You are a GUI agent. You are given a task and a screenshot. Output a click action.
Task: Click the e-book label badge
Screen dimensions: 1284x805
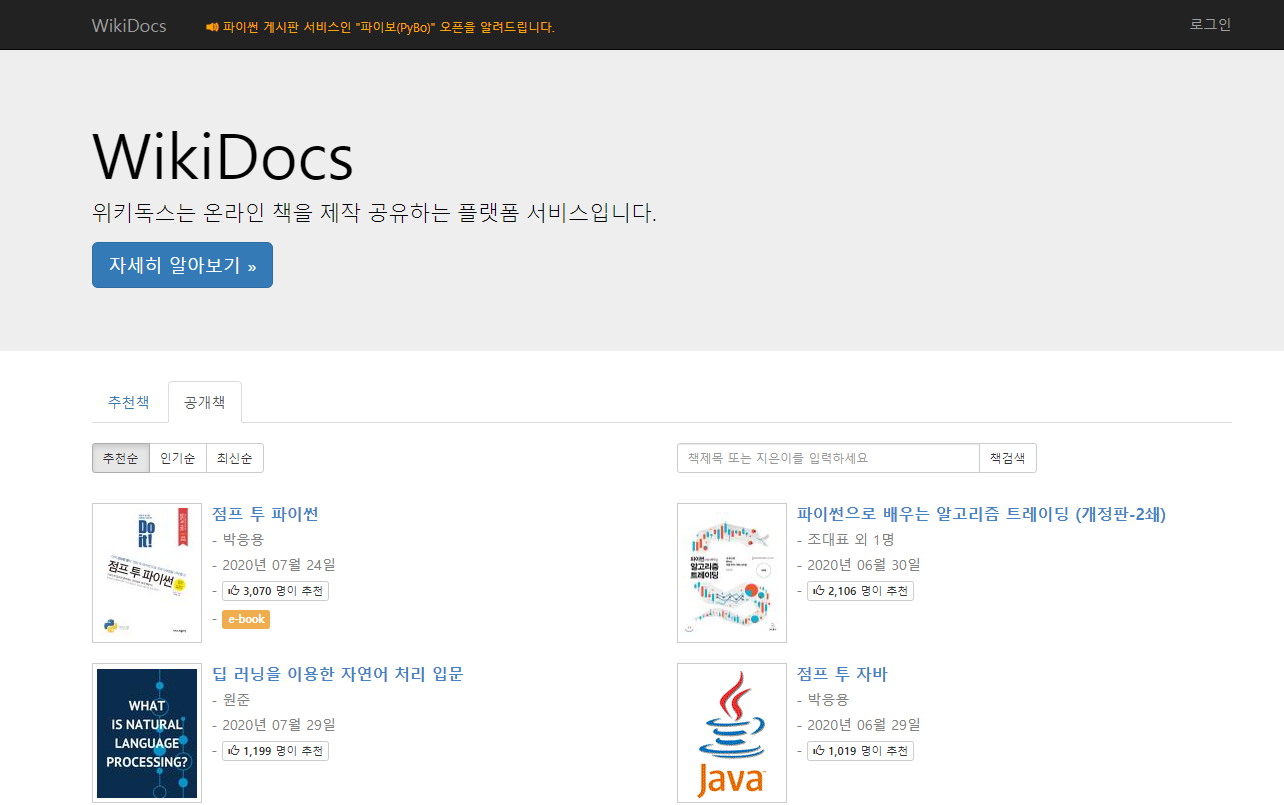click(x=246, y=619)
